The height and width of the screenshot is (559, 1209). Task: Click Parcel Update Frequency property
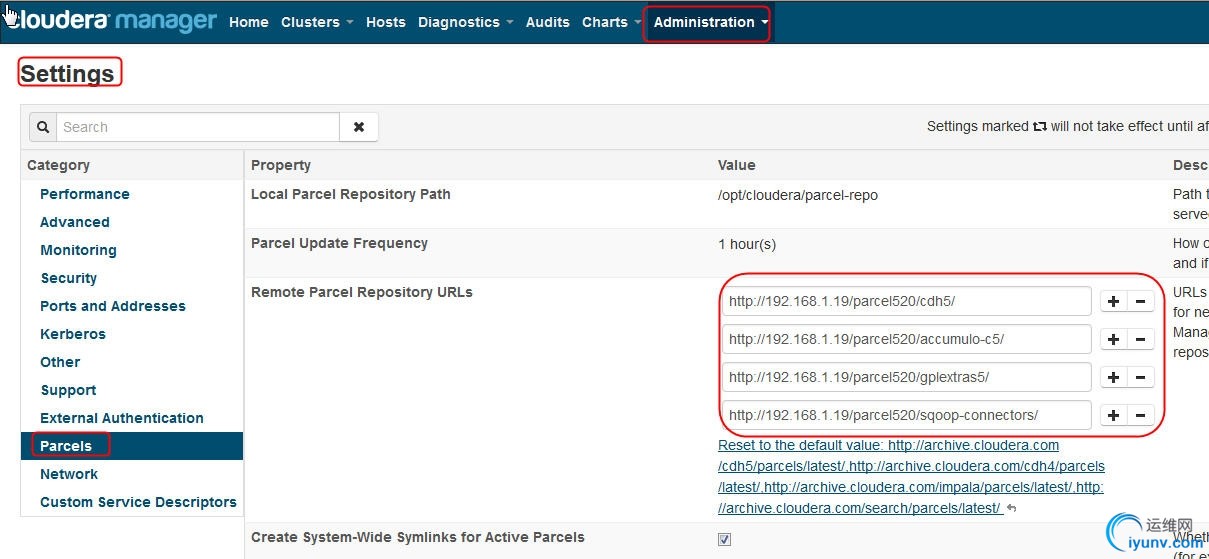[x=339, y=243]
